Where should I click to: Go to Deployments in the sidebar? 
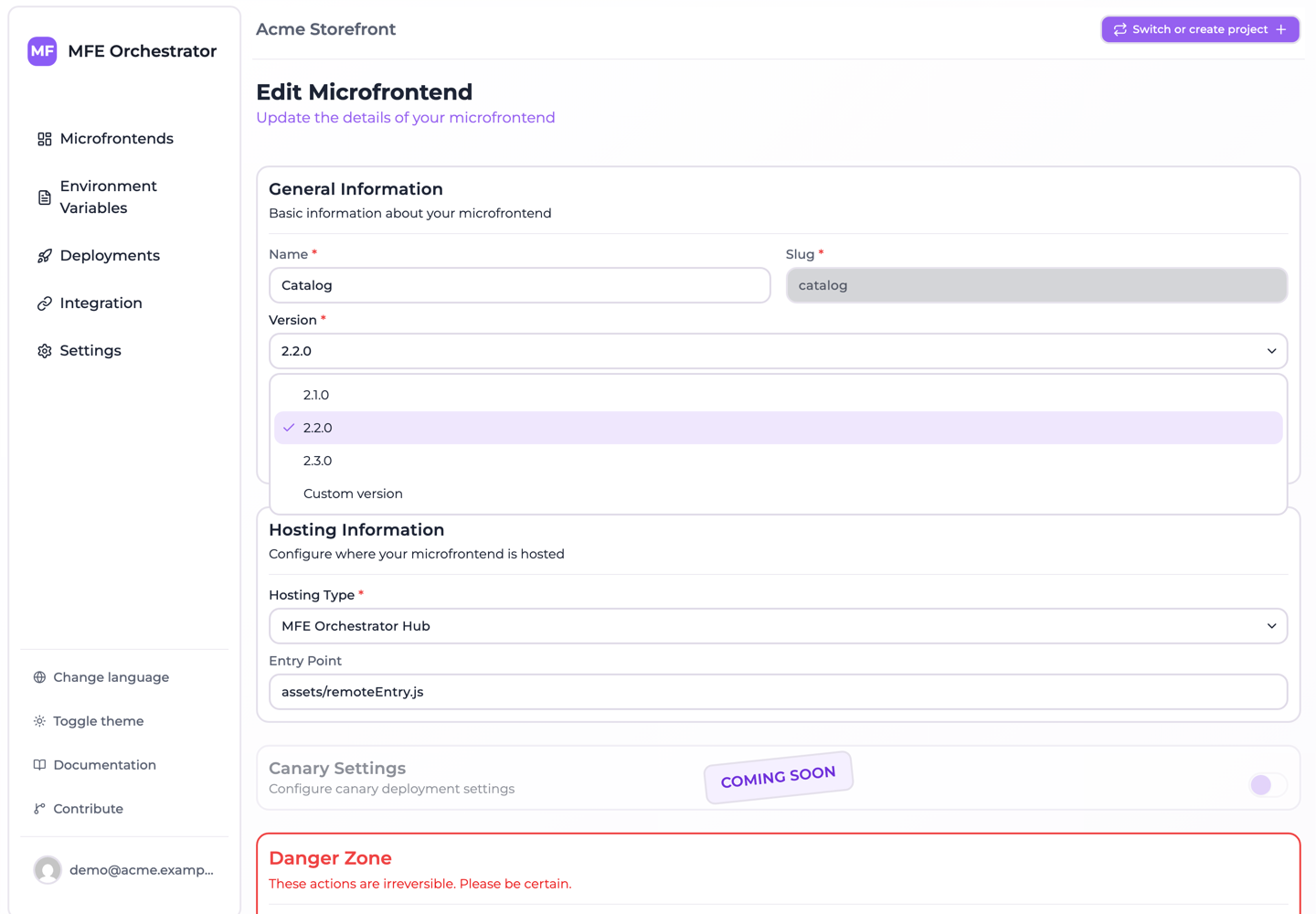coord(124,256)
